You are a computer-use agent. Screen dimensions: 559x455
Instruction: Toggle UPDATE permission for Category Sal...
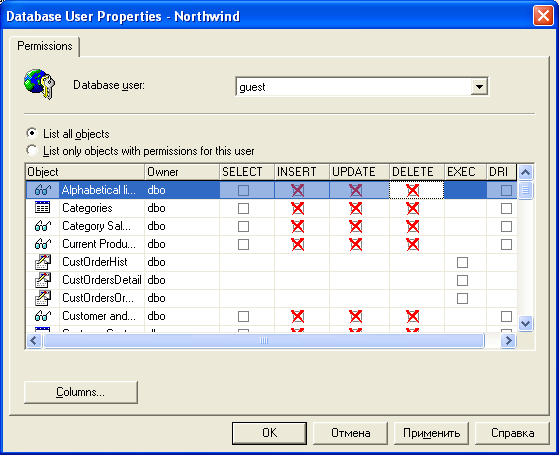pos(355,226)
